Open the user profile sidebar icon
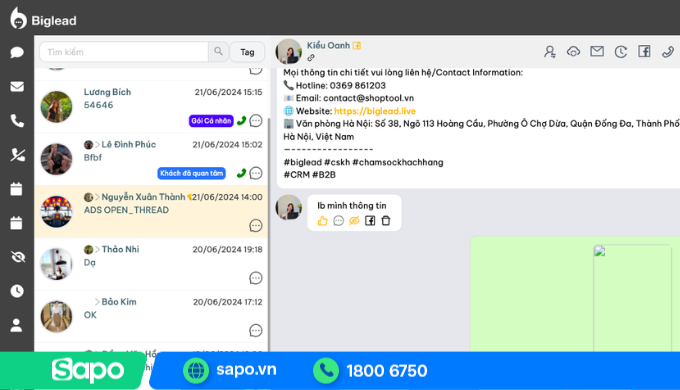 tap(16, 325)
